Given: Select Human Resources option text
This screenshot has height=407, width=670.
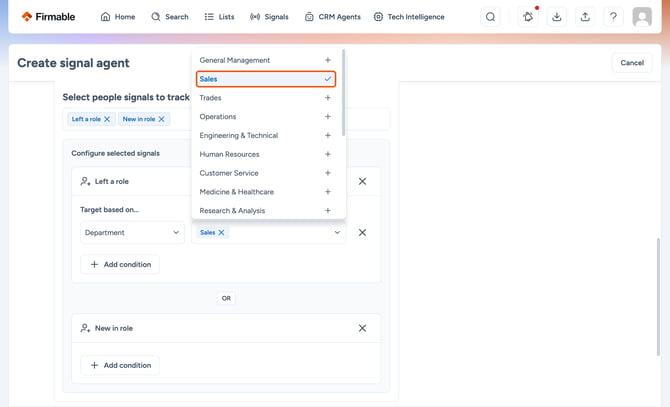Looking at the screenshot, I should tap(229, 154).
